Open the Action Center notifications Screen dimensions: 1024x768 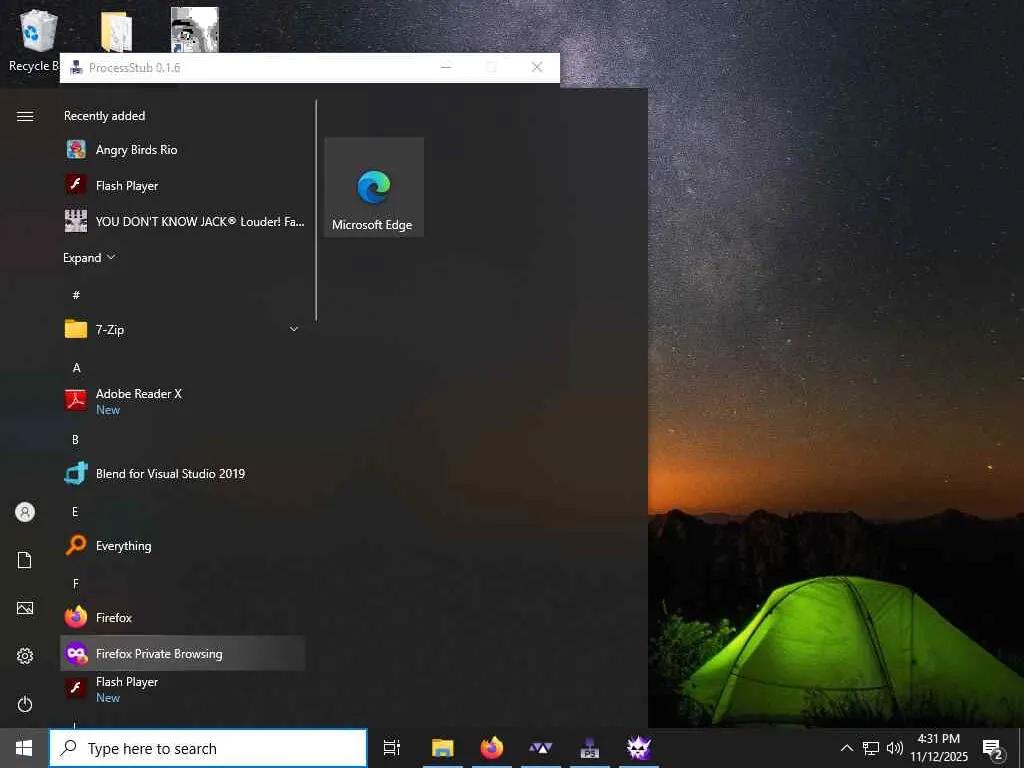[993, 748]
